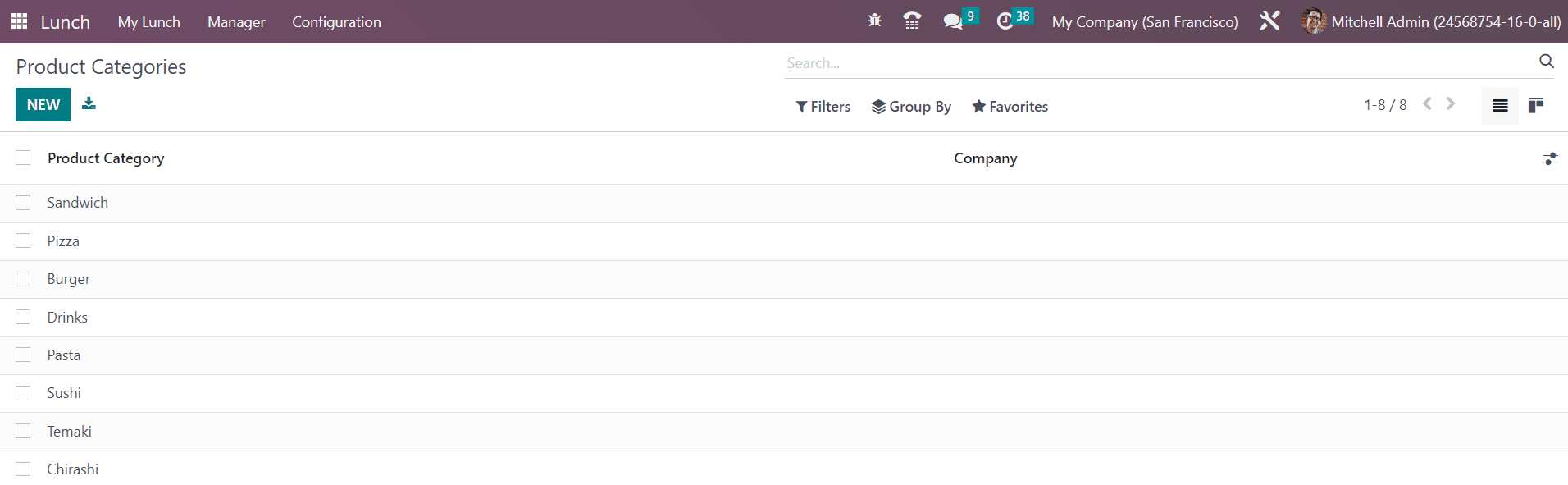This screenshot has height=485, width=1568.
Task: Tick the Sandwich row checkbox
Action: [x=23, y=203]
